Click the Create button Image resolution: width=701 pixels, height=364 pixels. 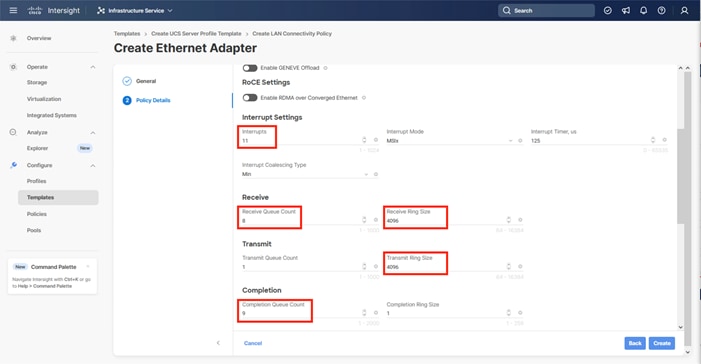(x=662, y=343)
